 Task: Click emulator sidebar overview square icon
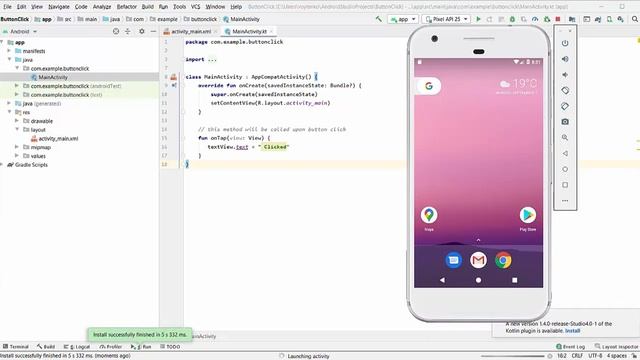point(565,185)
